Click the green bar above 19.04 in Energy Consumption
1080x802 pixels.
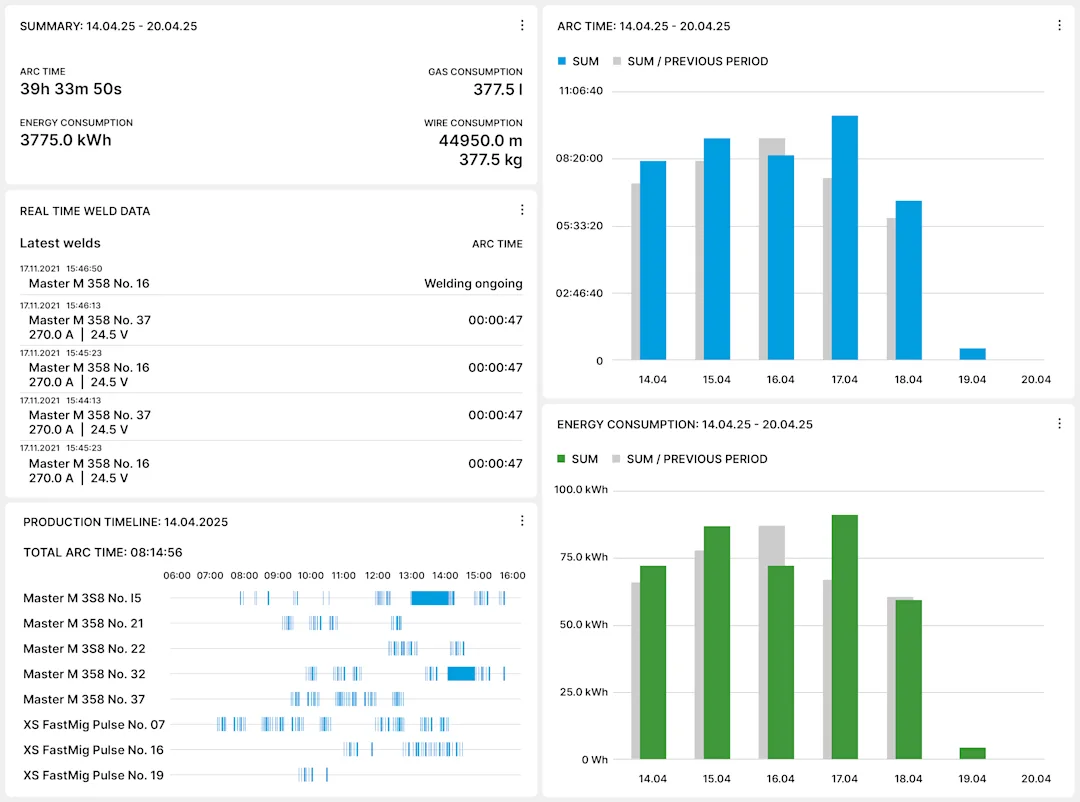coord(971,752)
